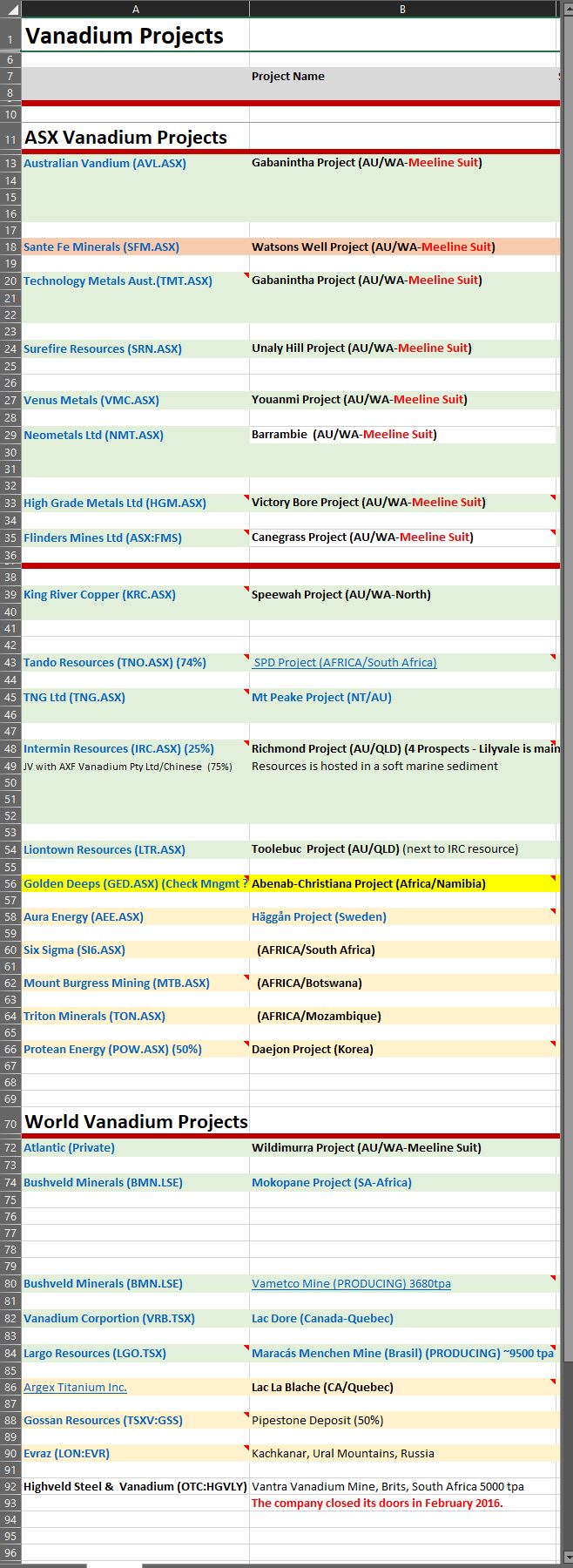Screen dimensions: 573x1568
Task: Click cell 'TNG Ltd (TNG.ASX)'
Action: click(135, 697)
